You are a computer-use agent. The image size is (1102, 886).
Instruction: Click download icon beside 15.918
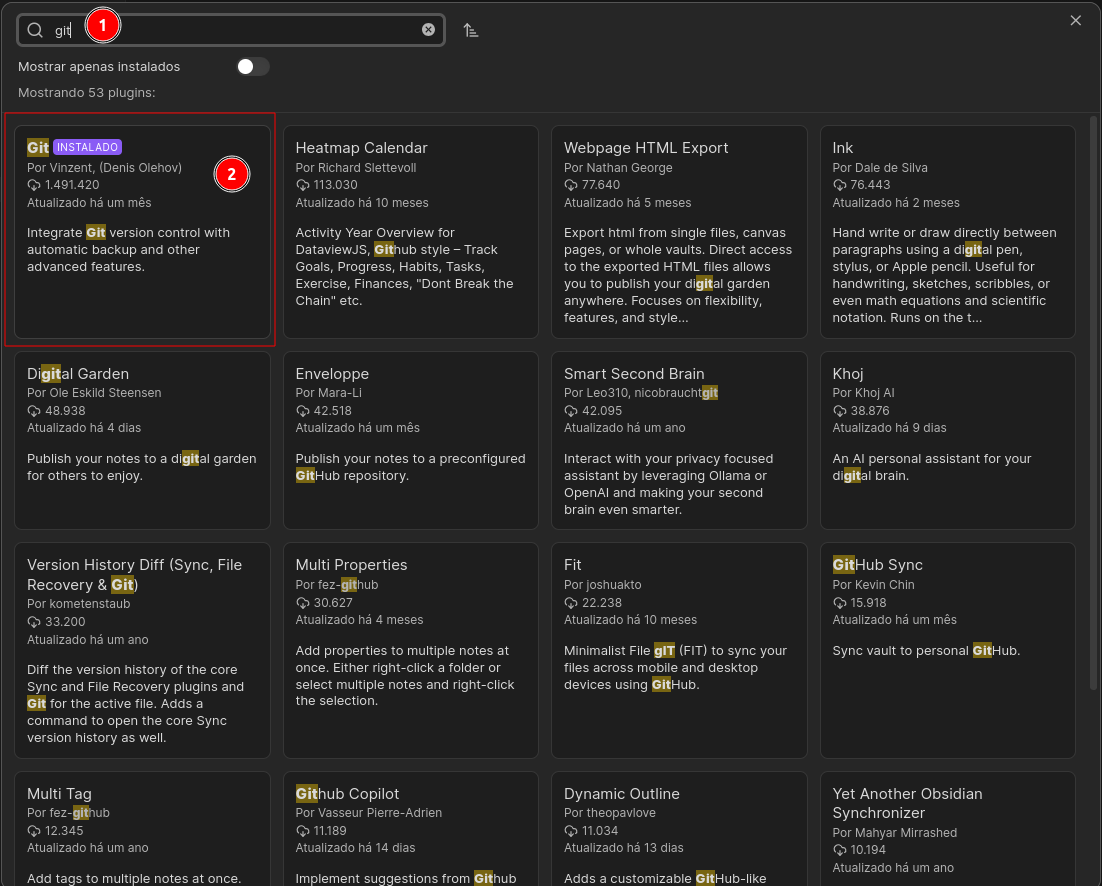coord(839,603)
